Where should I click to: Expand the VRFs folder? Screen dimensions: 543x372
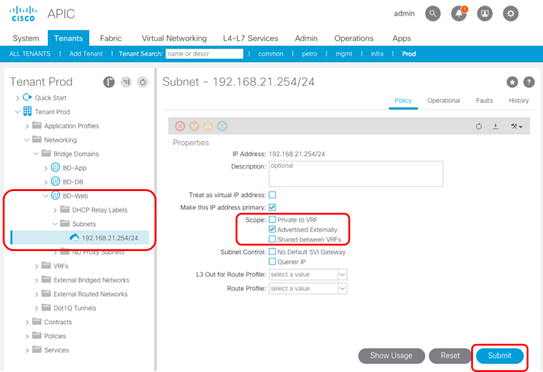(x=36, y=266)
